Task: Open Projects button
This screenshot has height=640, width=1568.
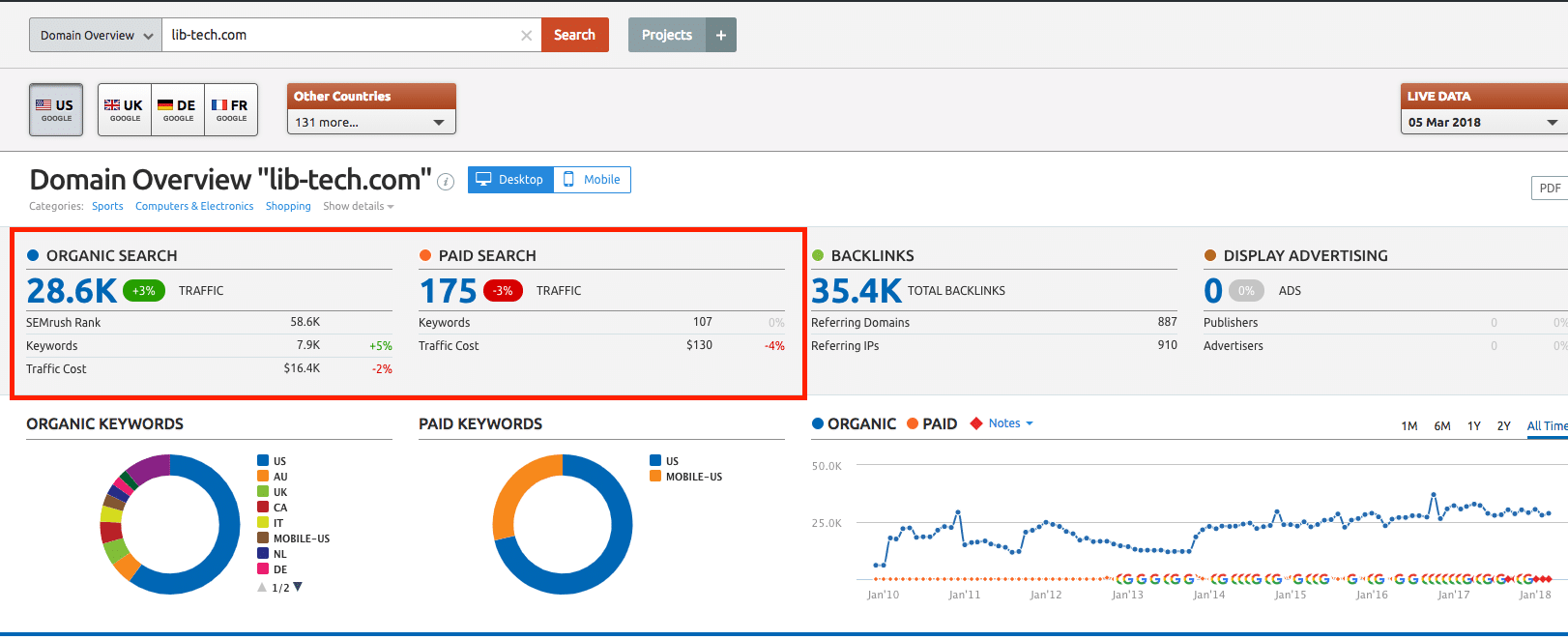Action: pyautogui.click(x=667, y=35)
